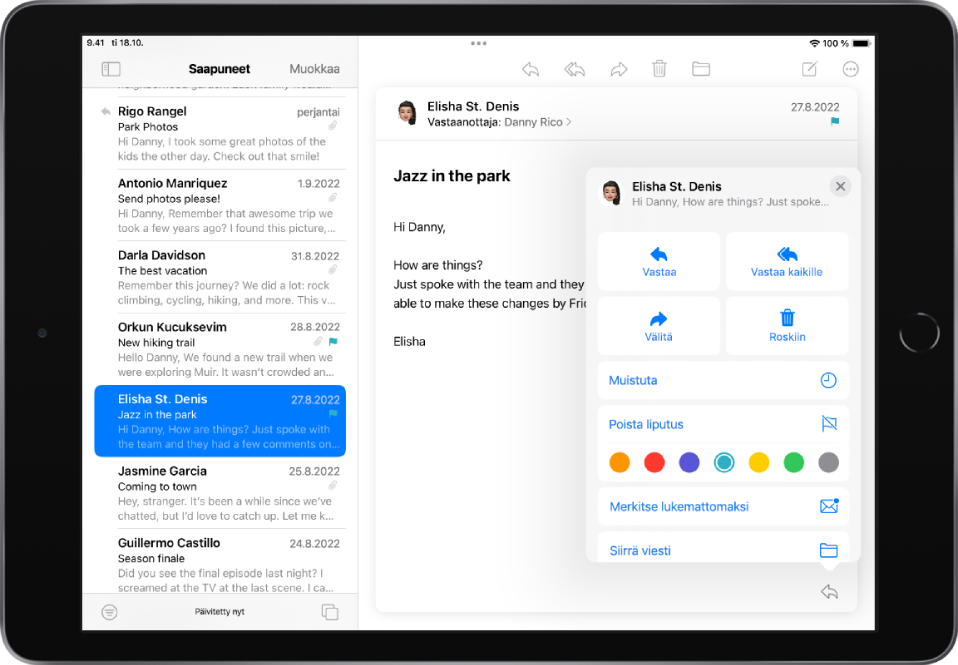Image resolution: width=958 pixels, height=665 pixels.
Task: Open the more options ellipsis button
Action: [x=850, y=69]
